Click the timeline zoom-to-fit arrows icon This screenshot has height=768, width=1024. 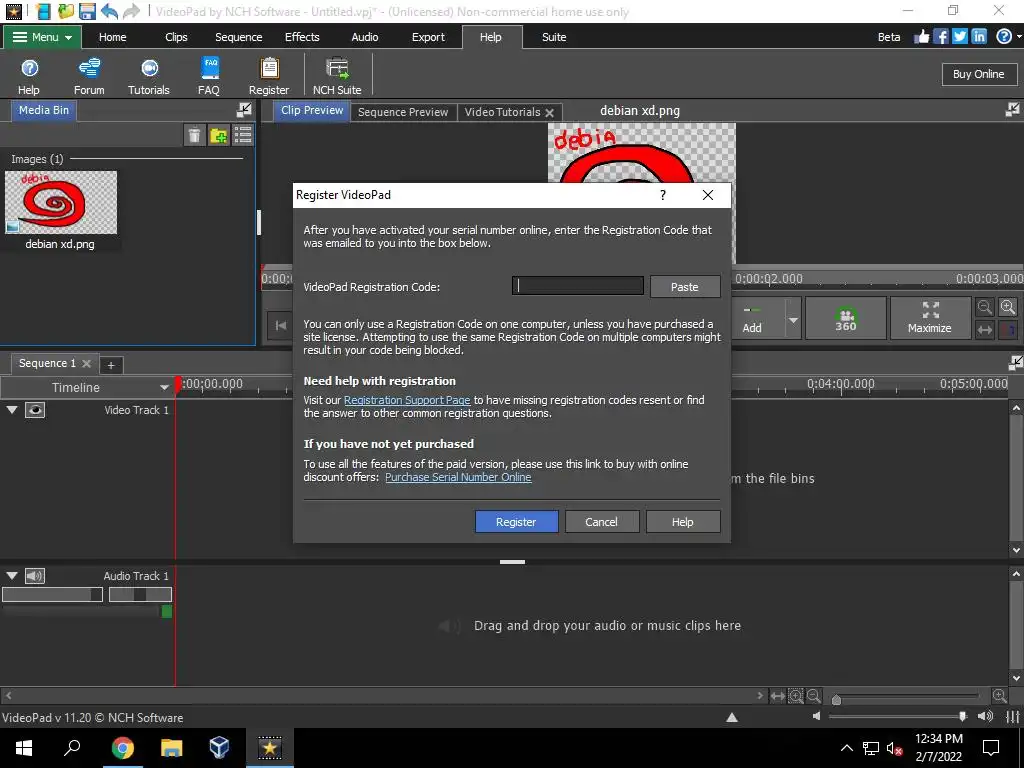coord(777,696)
